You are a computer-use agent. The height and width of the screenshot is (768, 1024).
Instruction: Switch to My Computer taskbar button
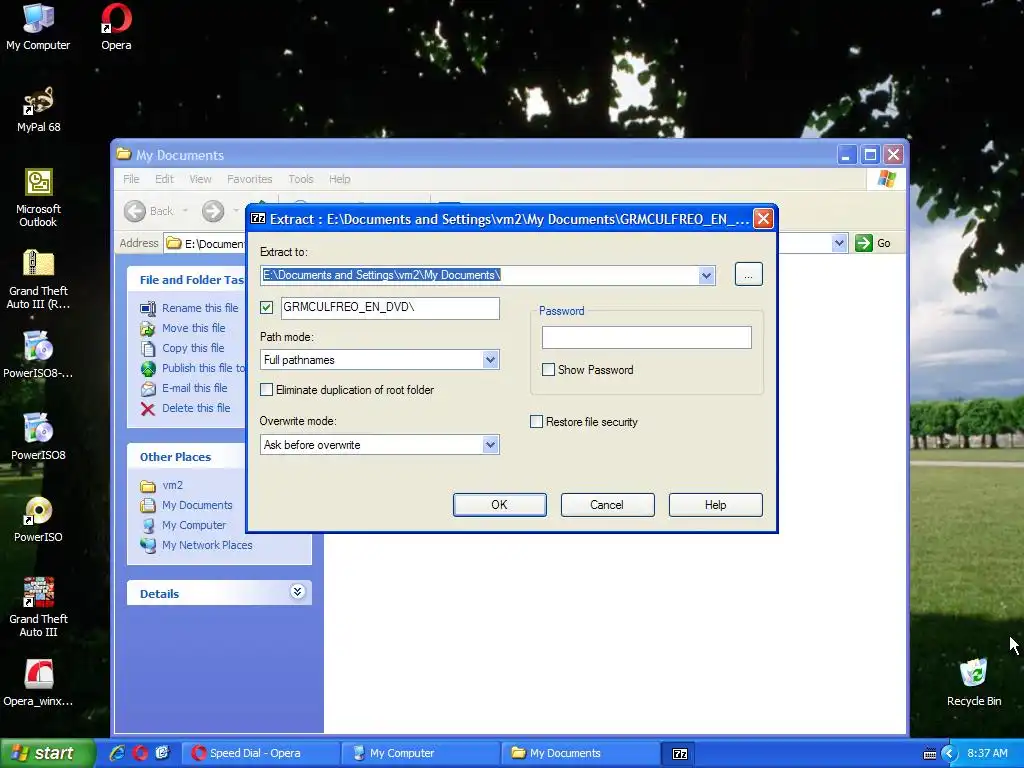tap(420, 754)
